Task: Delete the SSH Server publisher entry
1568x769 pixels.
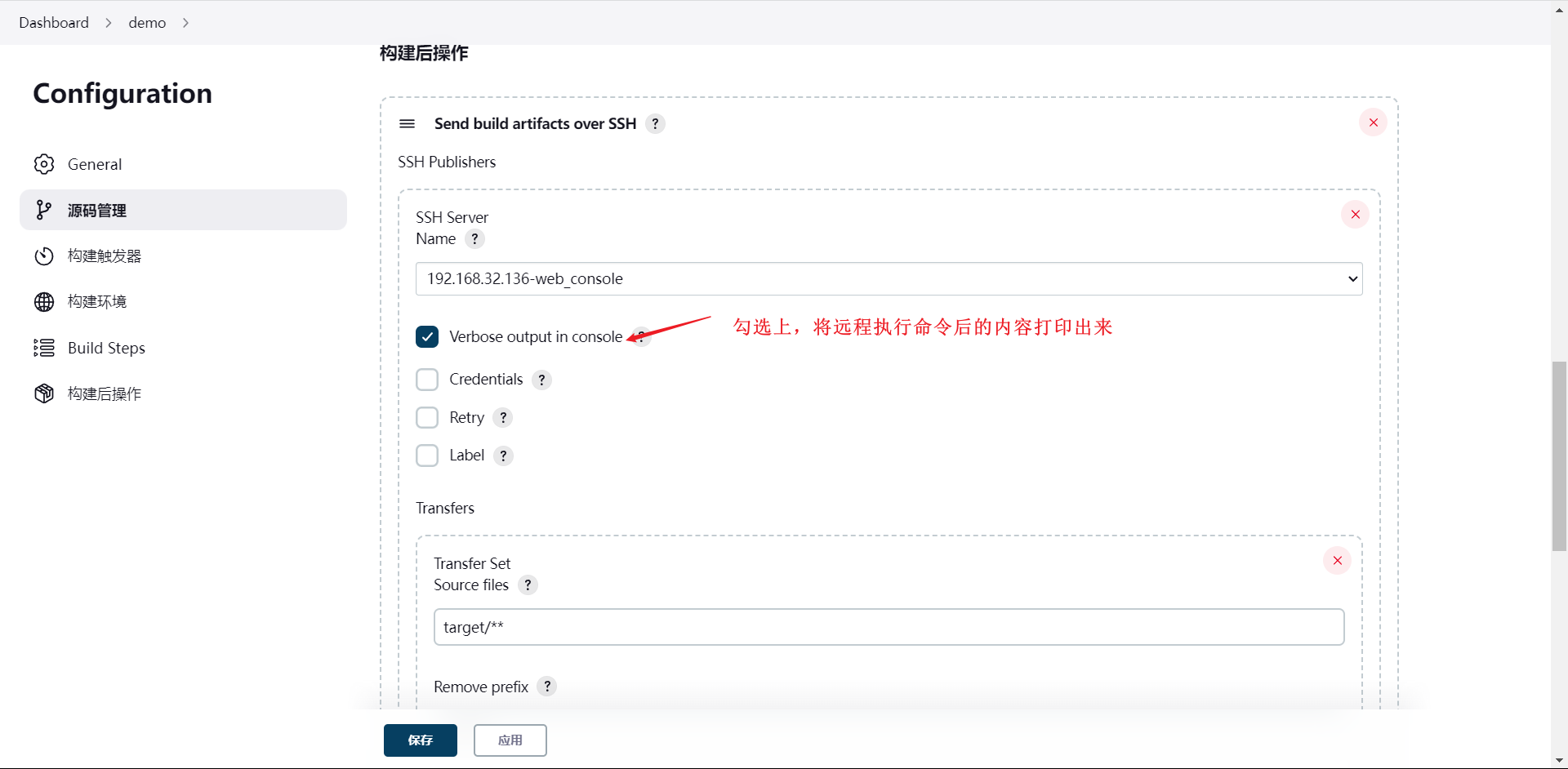Action: 1355,215
